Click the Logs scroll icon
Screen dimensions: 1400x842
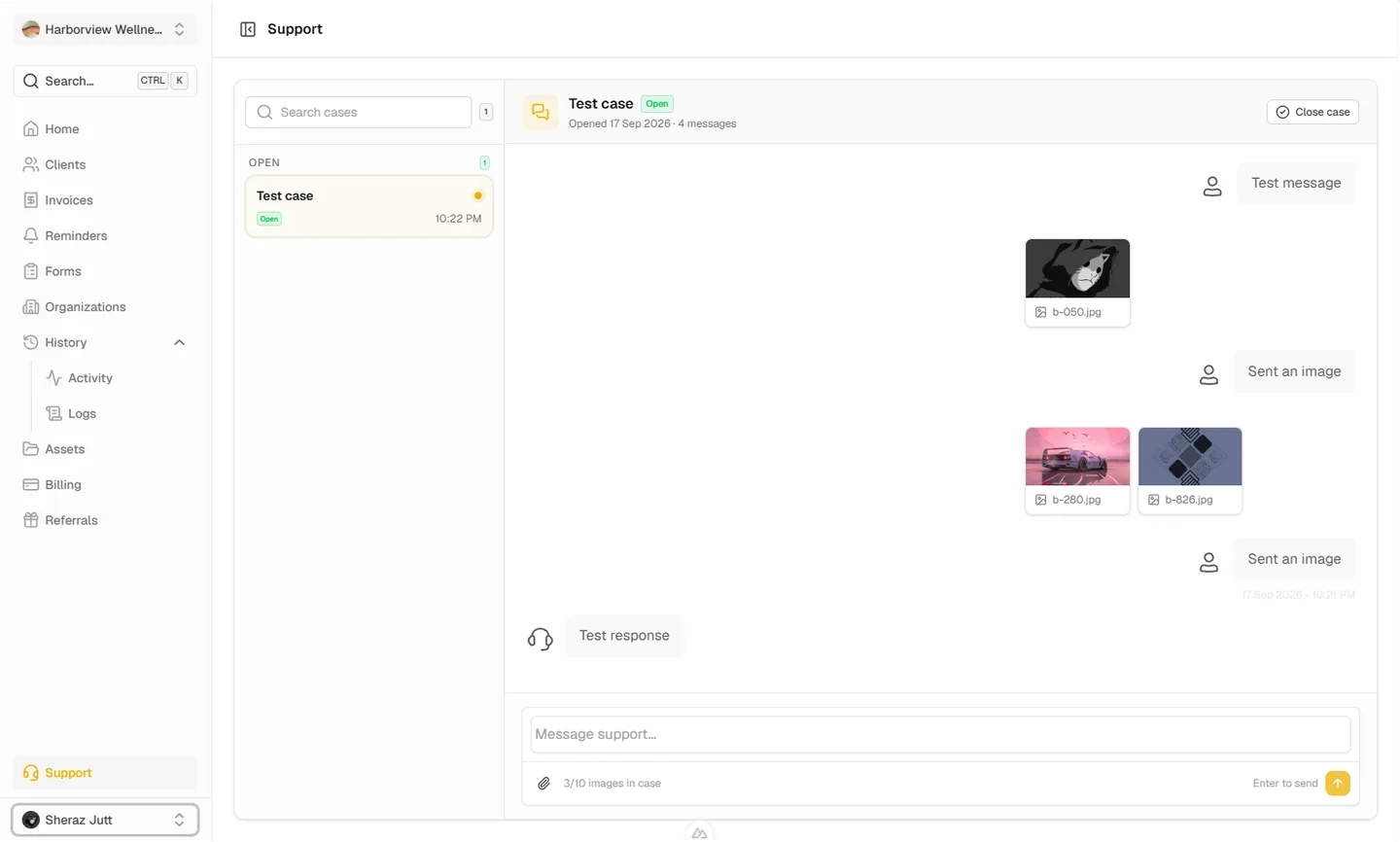tap(54, 413)
